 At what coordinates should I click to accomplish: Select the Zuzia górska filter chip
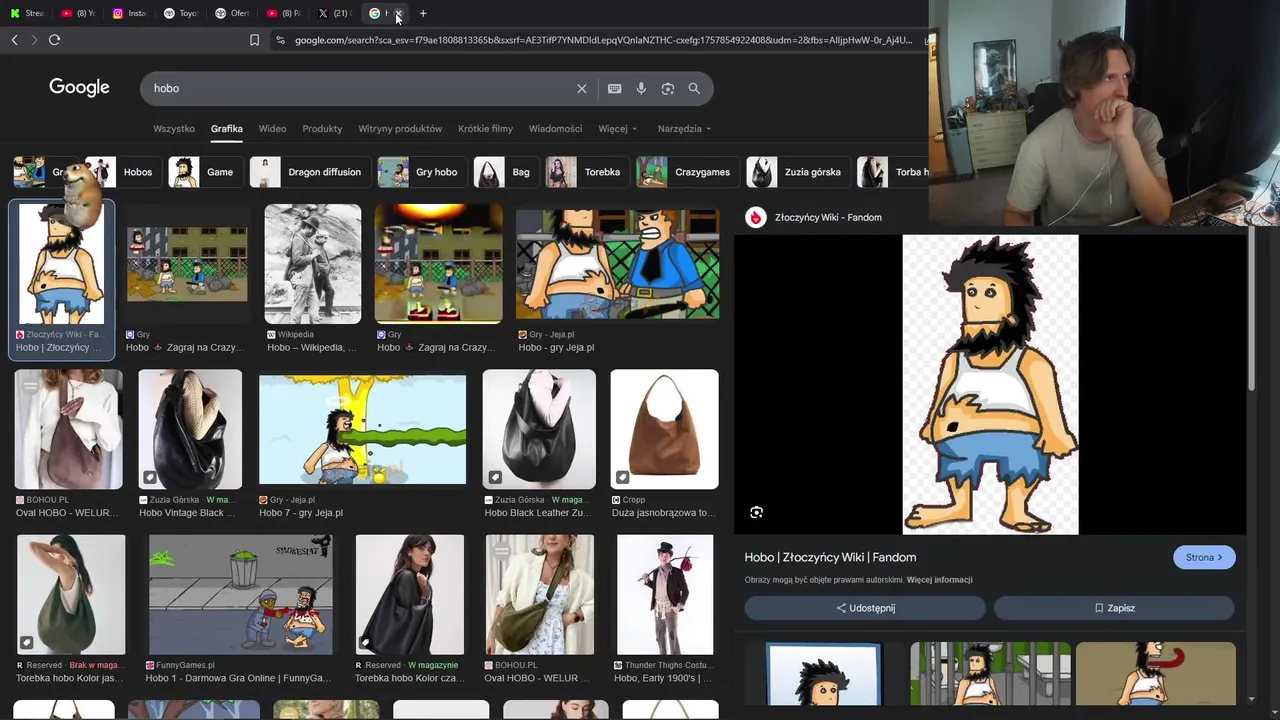pos(798,172)
